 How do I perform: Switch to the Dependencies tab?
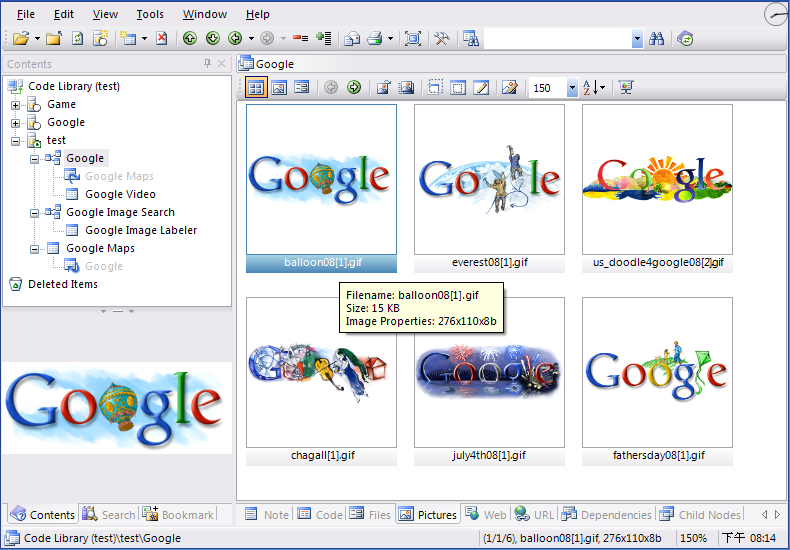tap(607, 514)
